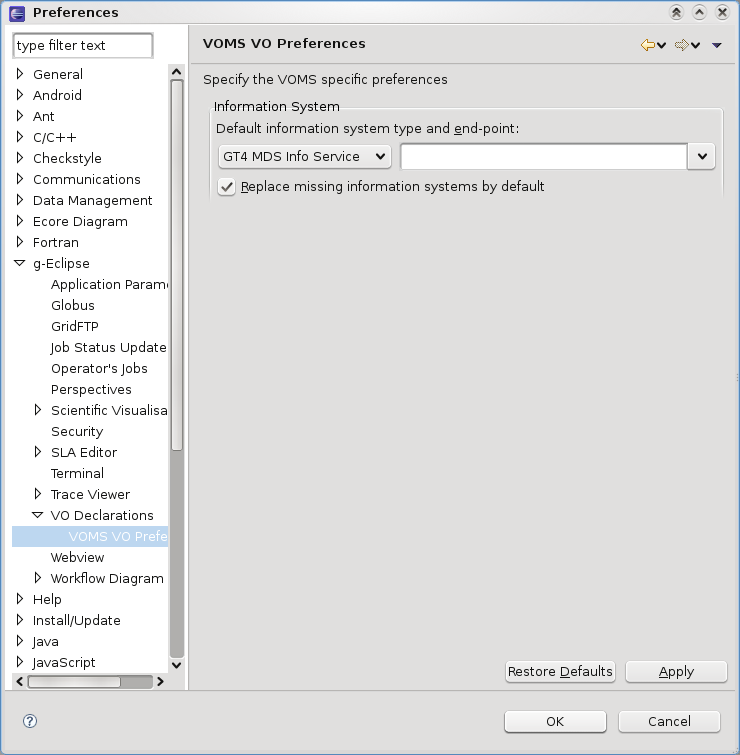Click tree vertical scrollbar up arrow
The width and height of the screenshot is (740, 755).
177,72
